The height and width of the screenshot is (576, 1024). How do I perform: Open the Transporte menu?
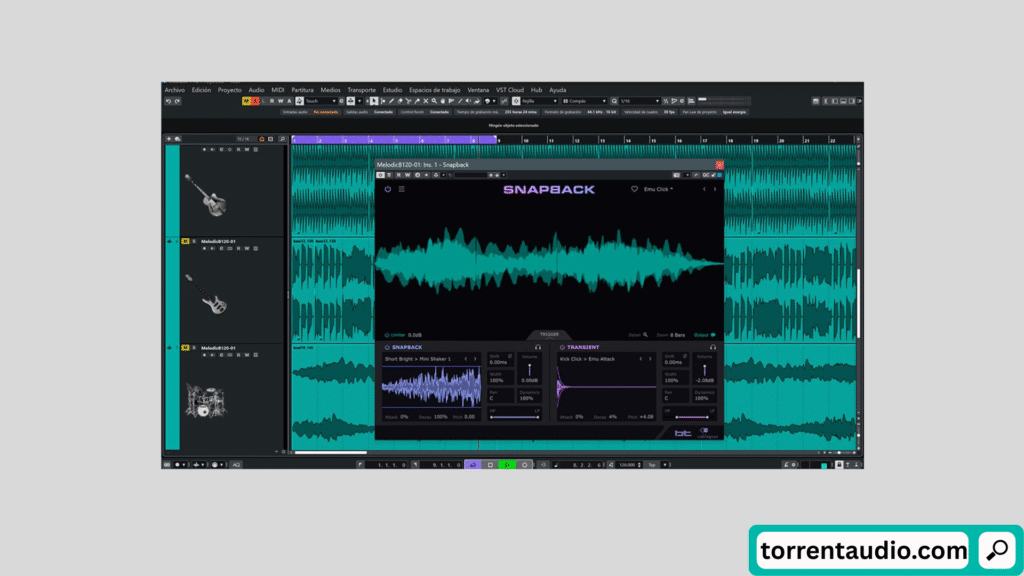(361, 90)
